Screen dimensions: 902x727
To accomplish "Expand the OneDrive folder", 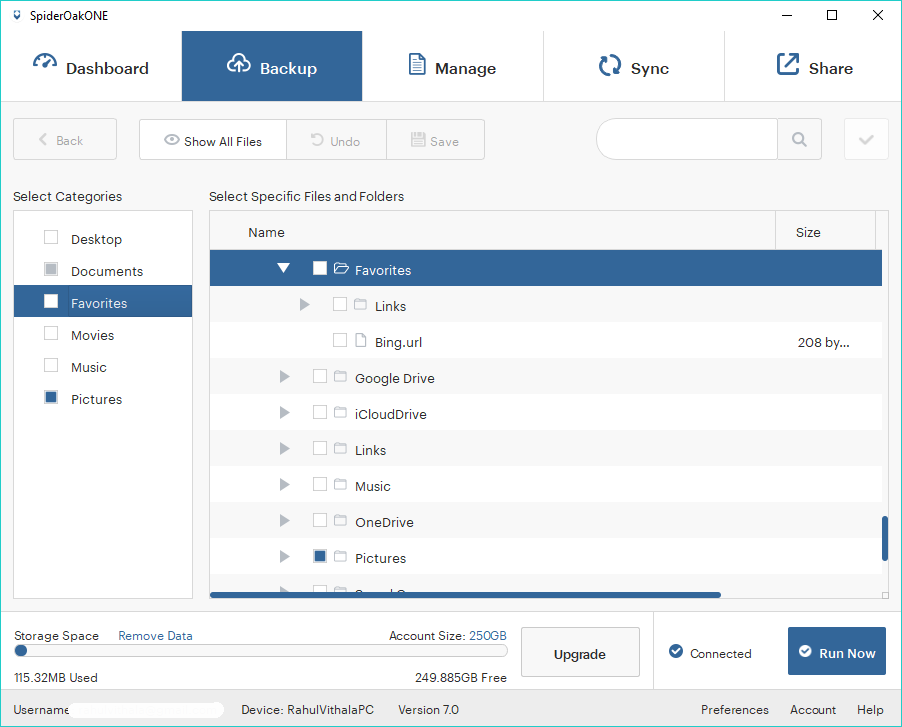I will coord(284,521).
